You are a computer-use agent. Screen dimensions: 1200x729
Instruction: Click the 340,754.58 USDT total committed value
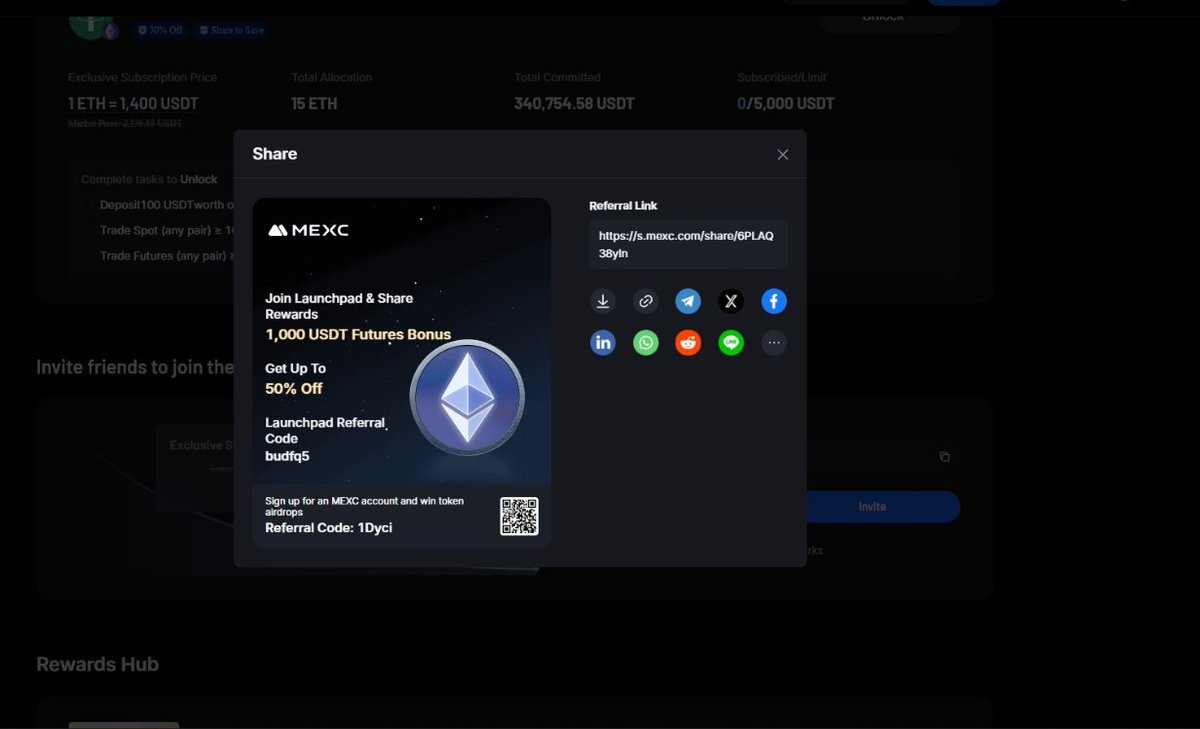(574, 104)
